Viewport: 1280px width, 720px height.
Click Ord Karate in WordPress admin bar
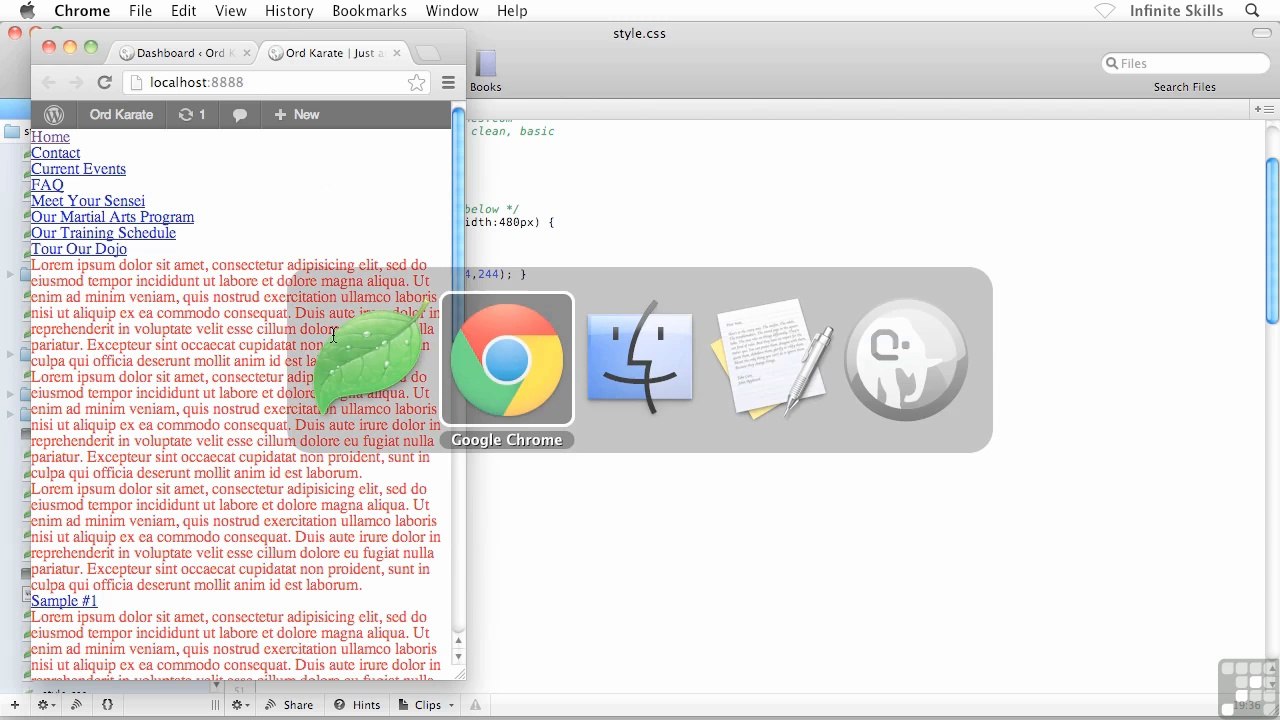pyautogui.click(x=121, y=115)
